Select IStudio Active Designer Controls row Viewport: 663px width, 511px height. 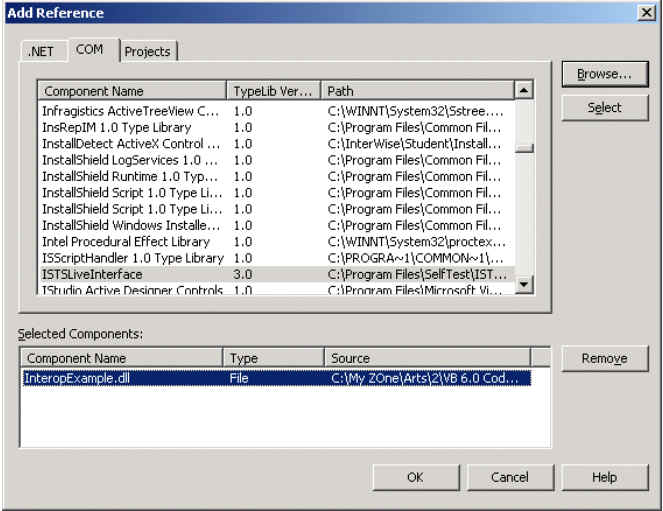point(277,290)
